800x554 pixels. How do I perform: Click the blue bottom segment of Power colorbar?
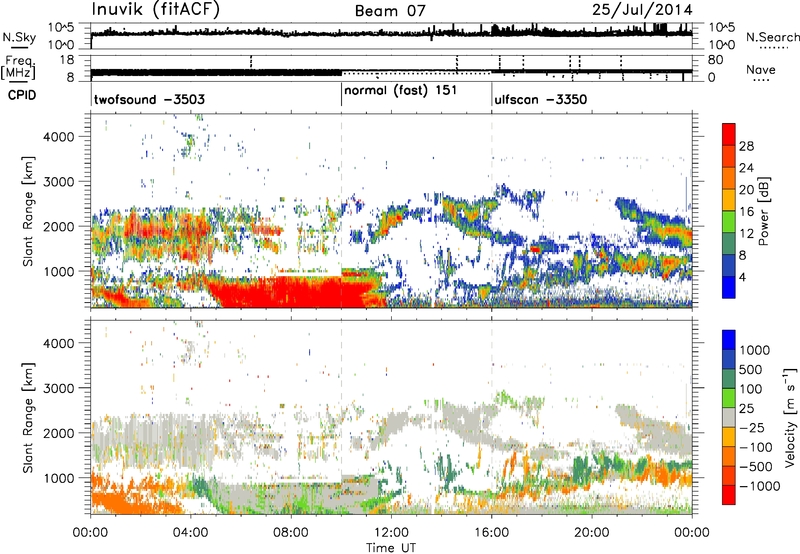[x=729, y=287]
